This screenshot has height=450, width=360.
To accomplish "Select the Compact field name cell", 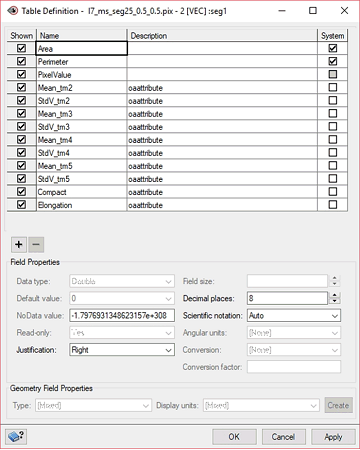I will pos(82,191).
